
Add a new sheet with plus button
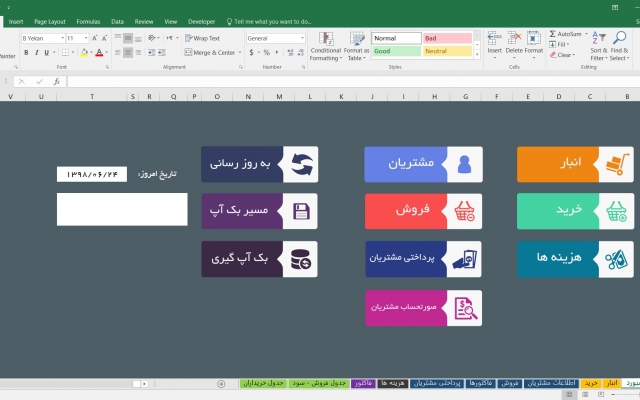[x=221, y=384]
